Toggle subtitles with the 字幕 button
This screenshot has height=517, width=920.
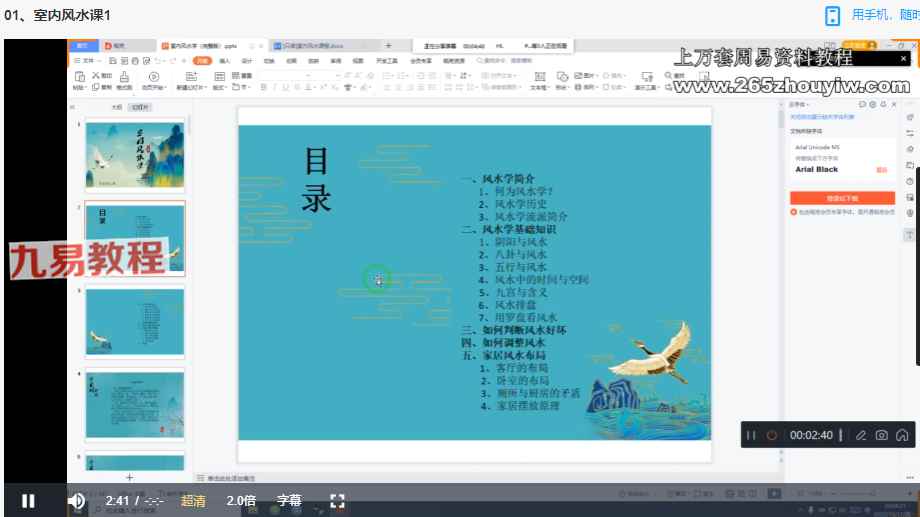(x=289, y=501)
